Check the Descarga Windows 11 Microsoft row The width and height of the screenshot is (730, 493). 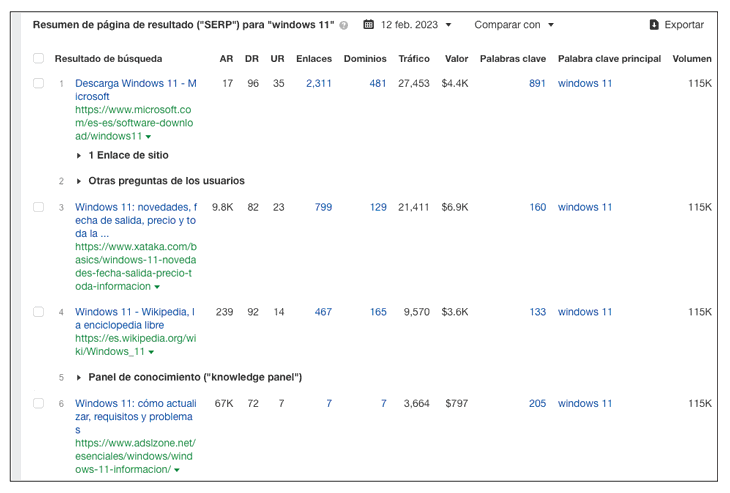tap(39, 84)
